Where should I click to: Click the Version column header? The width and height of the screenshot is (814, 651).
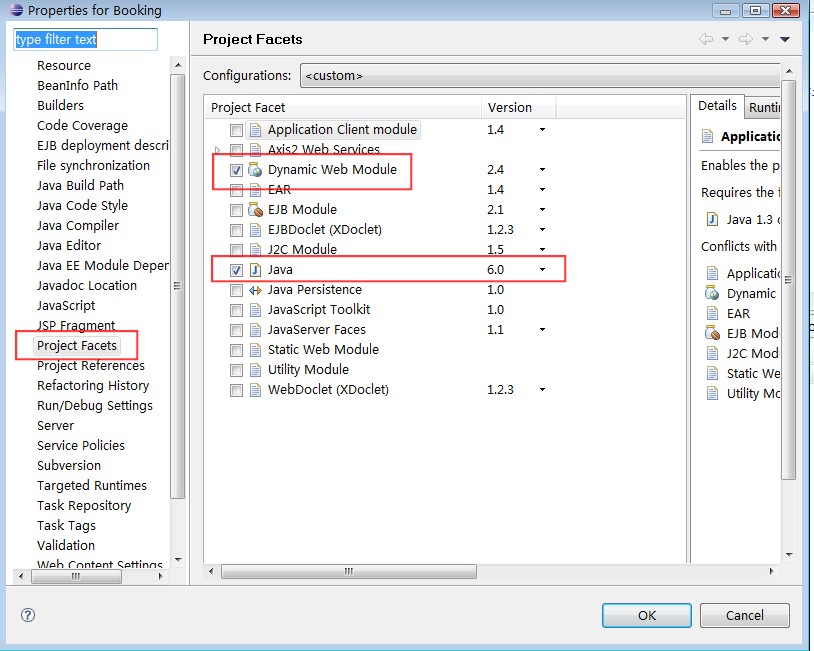pyautogui.click(x=519, y=107)
